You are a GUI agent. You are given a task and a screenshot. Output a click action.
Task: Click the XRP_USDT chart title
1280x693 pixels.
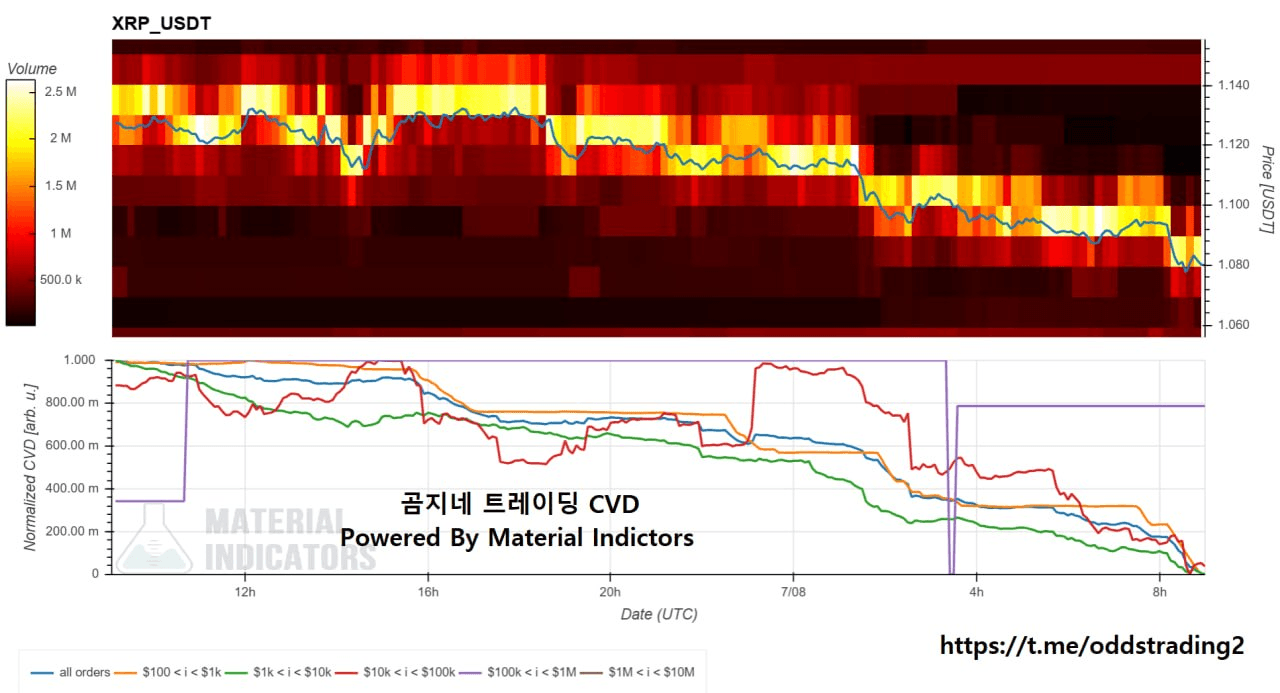(161, 23)
